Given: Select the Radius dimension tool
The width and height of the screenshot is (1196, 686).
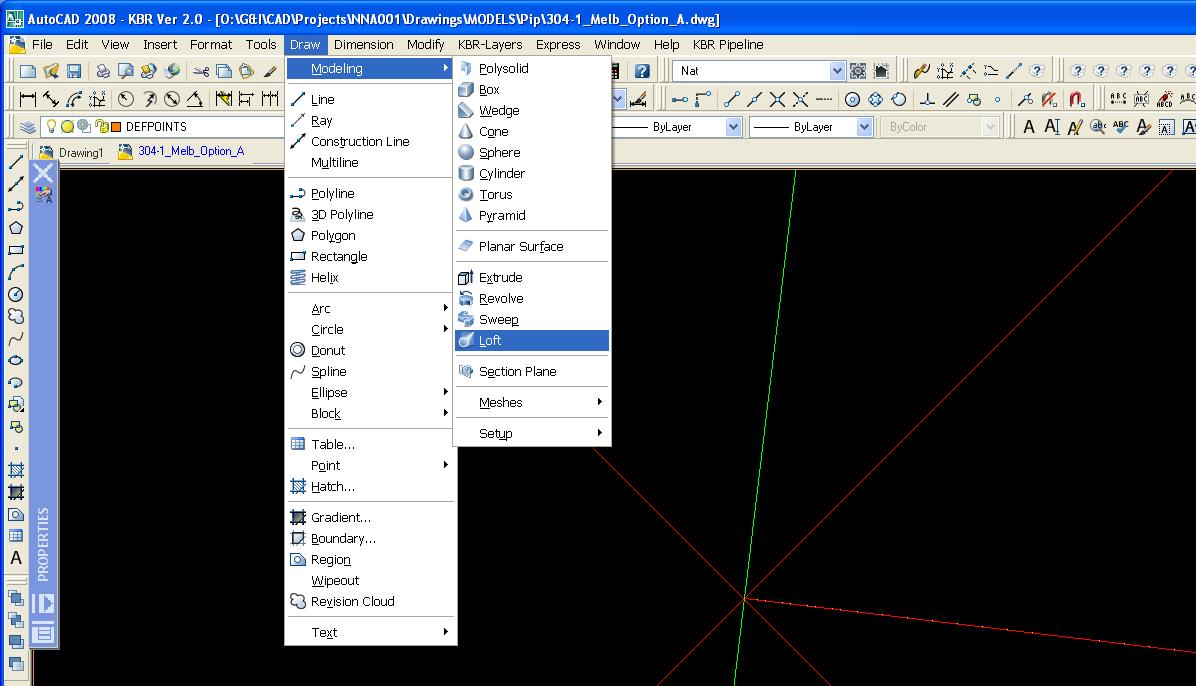Looking at the screenshot, I should click(x=126, y=99).
